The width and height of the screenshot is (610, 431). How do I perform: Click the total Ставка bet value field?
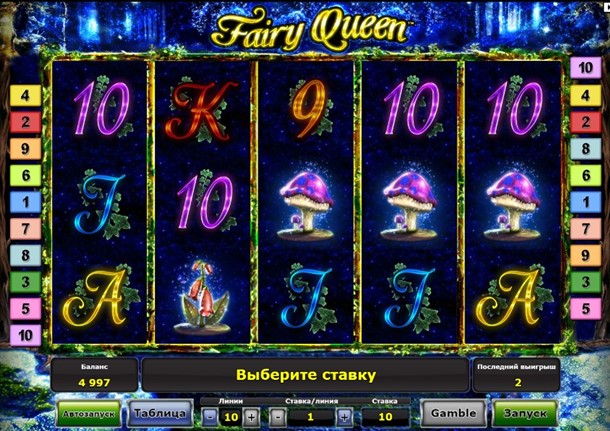click(385, 417)
